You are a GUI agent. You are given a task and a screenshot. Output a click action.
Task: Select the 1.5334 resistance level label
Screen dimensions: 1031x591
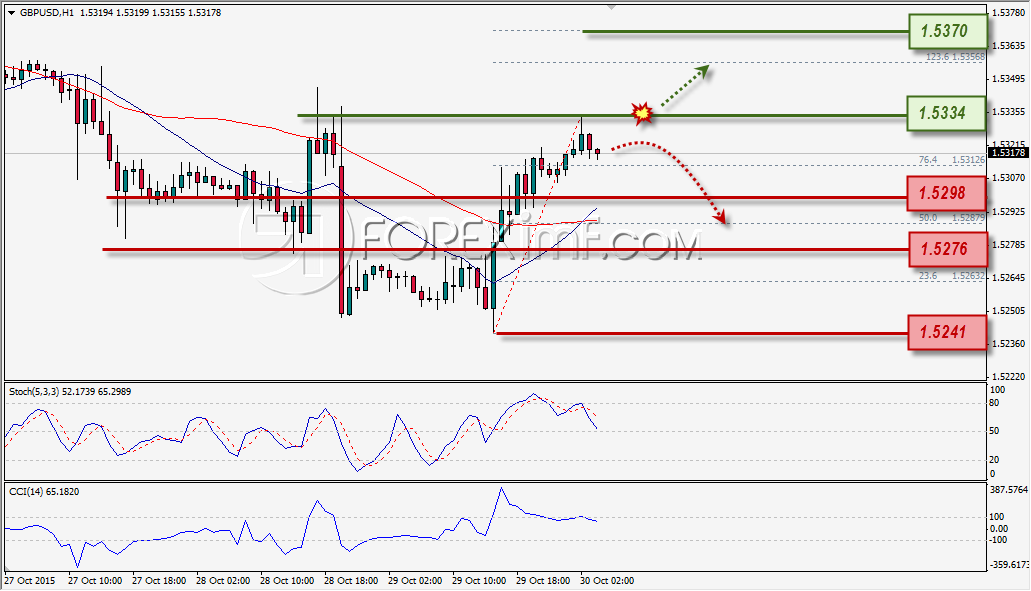click(x=946, y=113)
